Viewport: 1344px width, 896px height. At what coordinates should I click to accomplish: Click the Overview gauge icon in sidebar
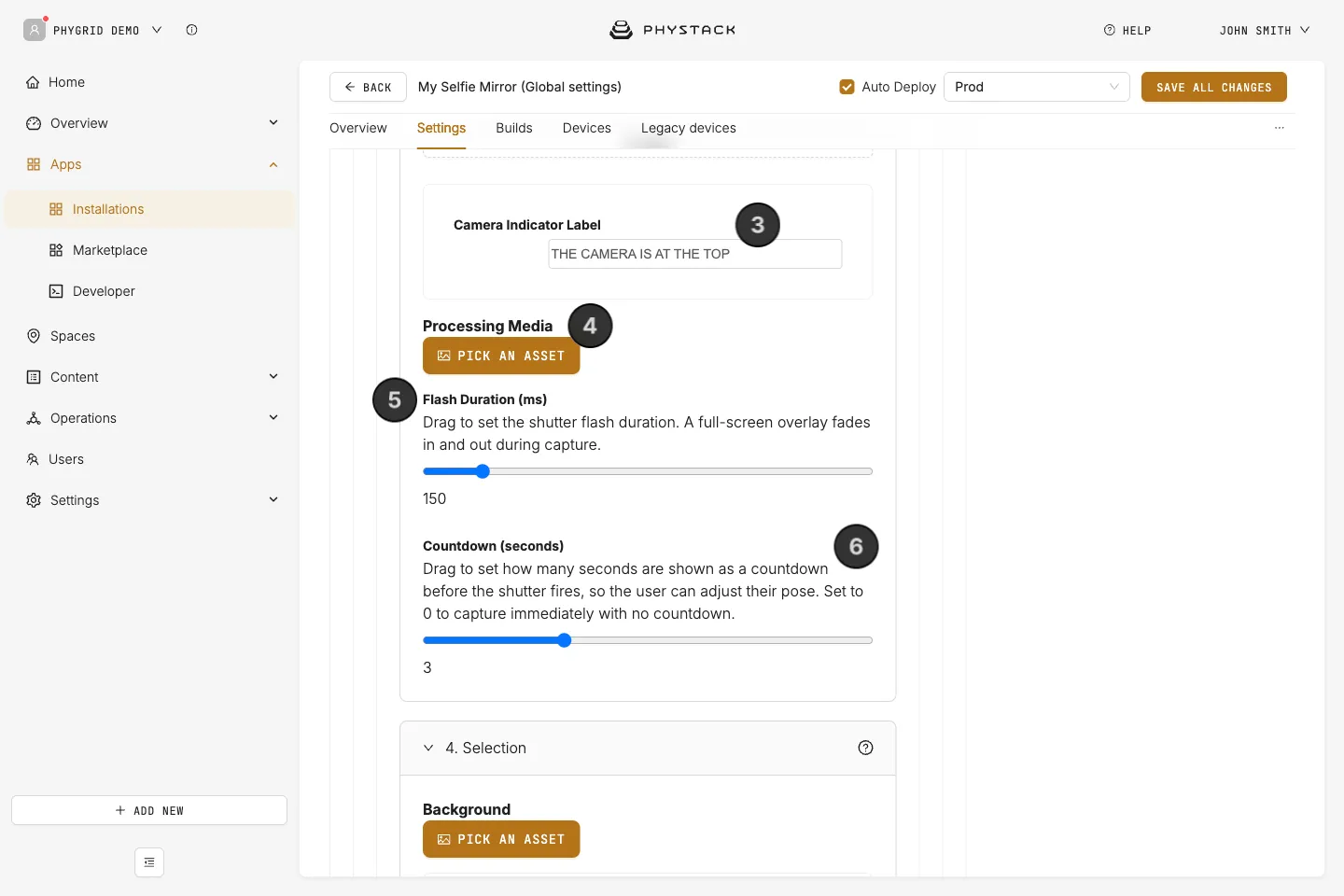tap(34, 123)
